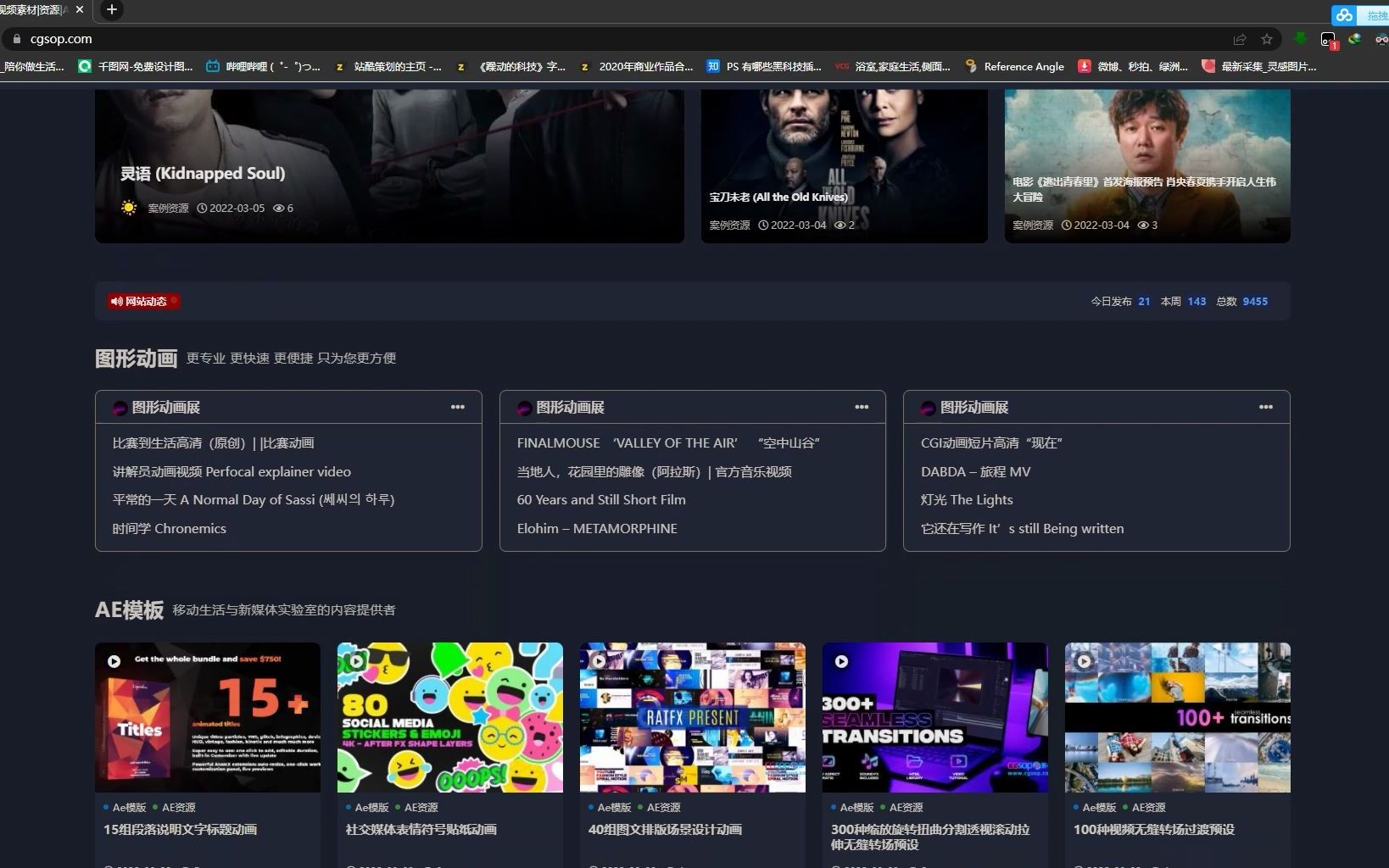Expand more options on right 图形动画展 card
This screenshot has height=868, width=1389.
coord(1266,407)
